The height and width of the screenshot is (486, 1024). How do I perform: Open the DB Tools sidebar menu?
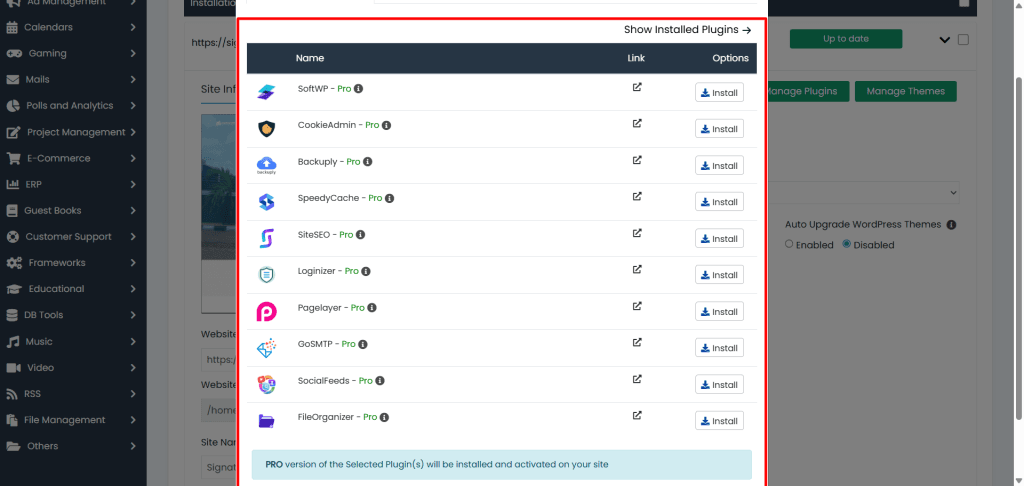tap(71, 315)
